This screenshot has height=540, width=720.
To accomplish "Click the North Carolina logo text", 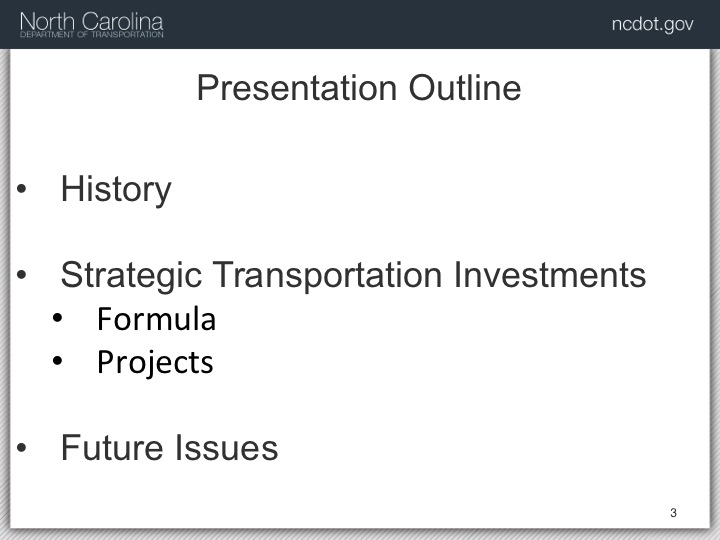I will [92, 22].
